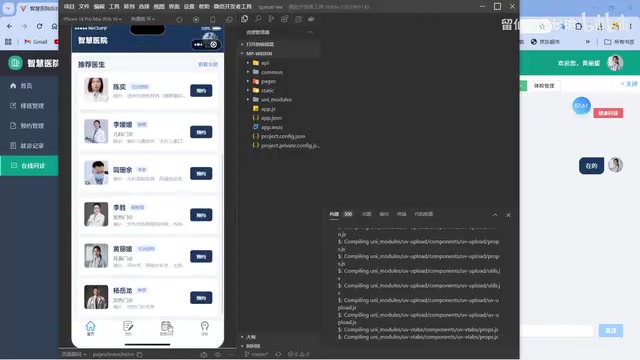
Task: Click the rotate diamond icon above the simulator
Action: (179, 19)
